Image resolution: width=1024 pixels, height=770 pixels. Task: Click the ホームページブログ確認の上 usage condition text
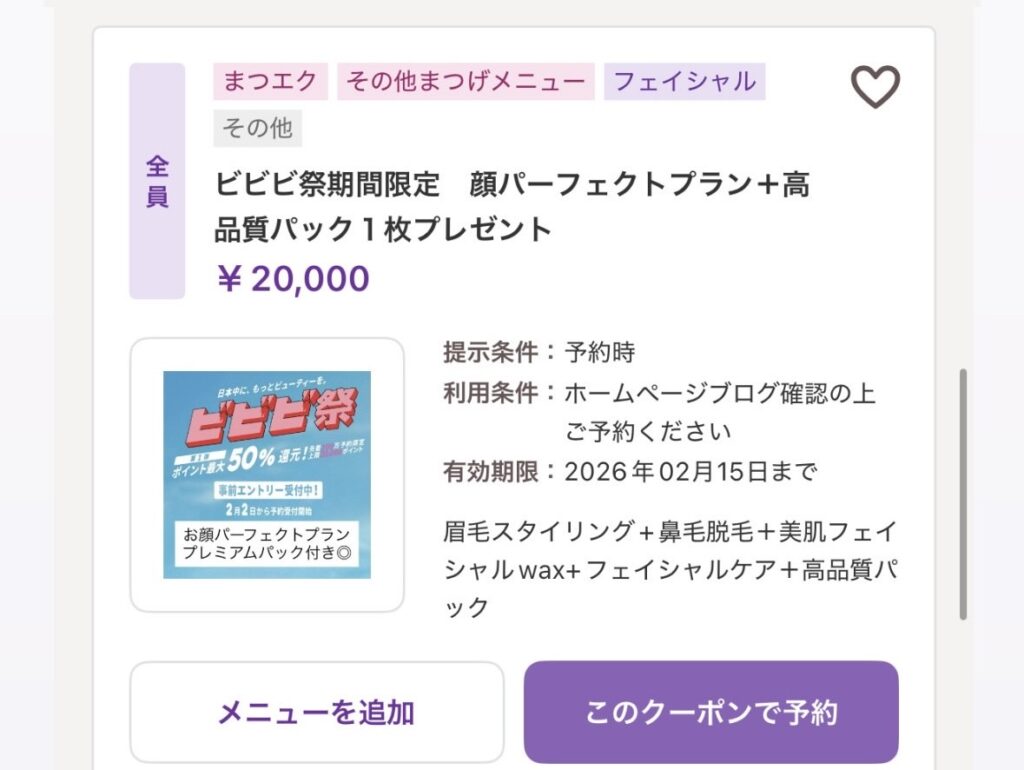tap(719, 393)
